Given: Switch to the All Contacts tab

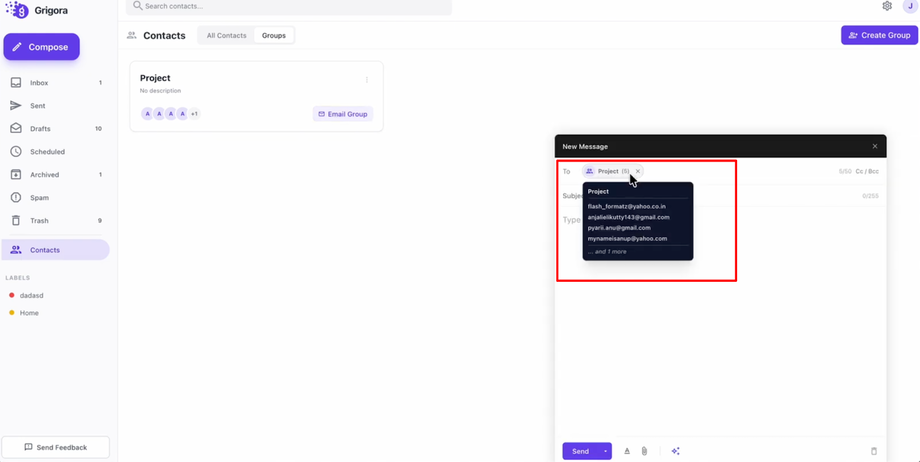Looking at the screenshot, I should (x=226, y=36).
